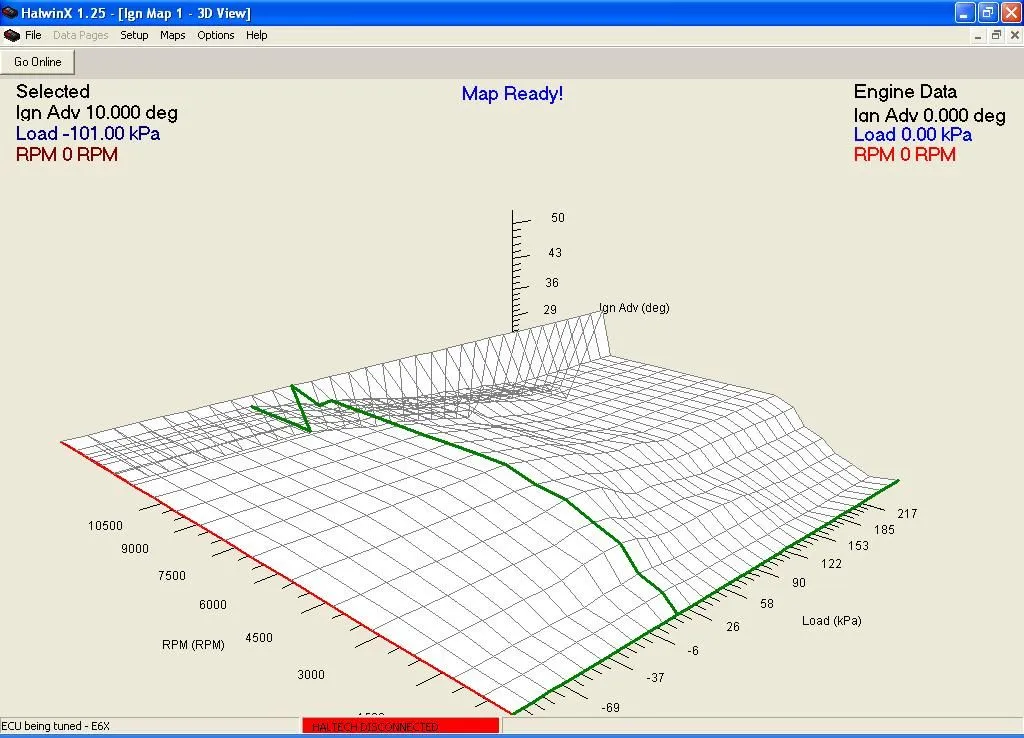
Task: Minimize the Ign Map 1 child window
Action: click(977, 35)
